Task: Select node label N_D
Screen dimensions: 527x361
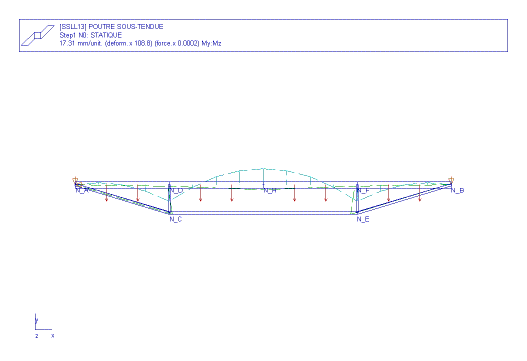Action: click(x=176, y=191)
